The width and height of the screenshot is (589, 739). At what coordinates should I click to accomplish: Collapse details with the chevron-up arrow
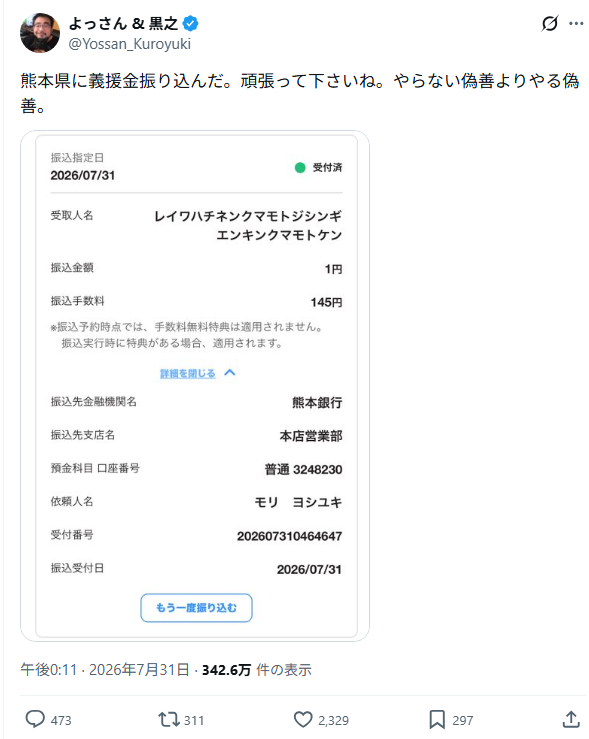[x=229, y=373]
